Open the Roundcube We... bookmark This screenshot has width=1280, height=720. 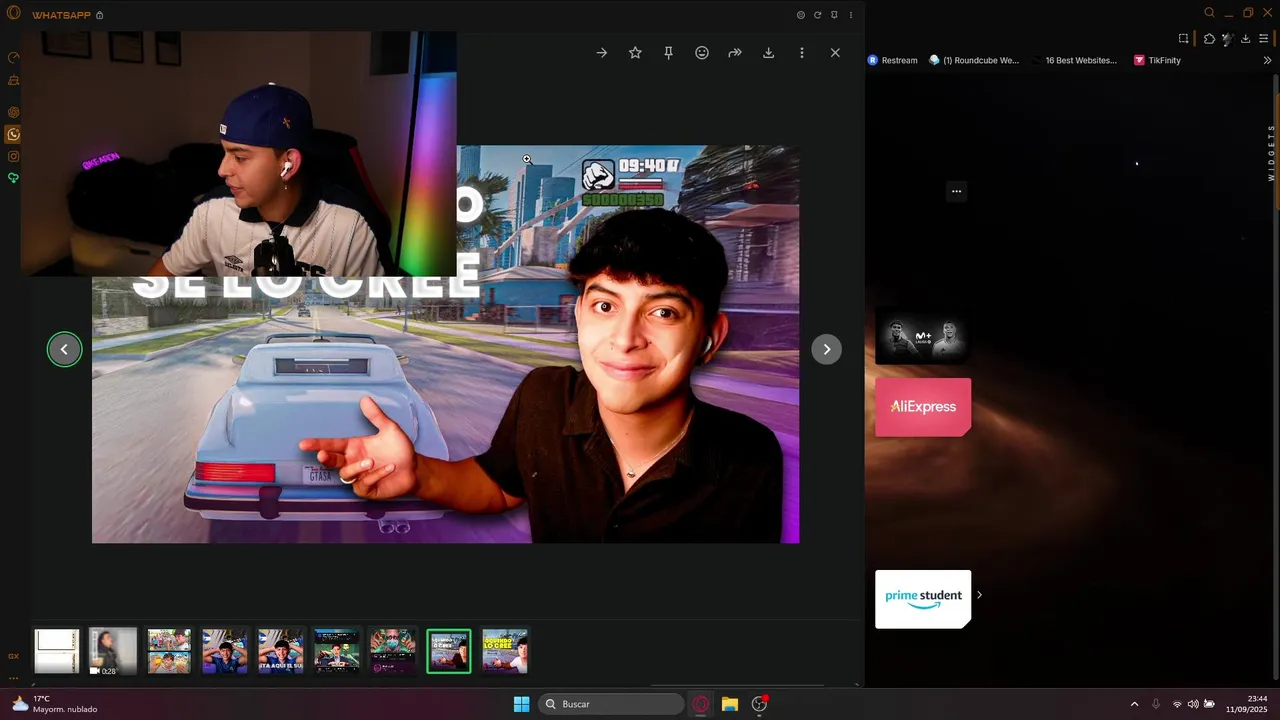tap(974, 60)
